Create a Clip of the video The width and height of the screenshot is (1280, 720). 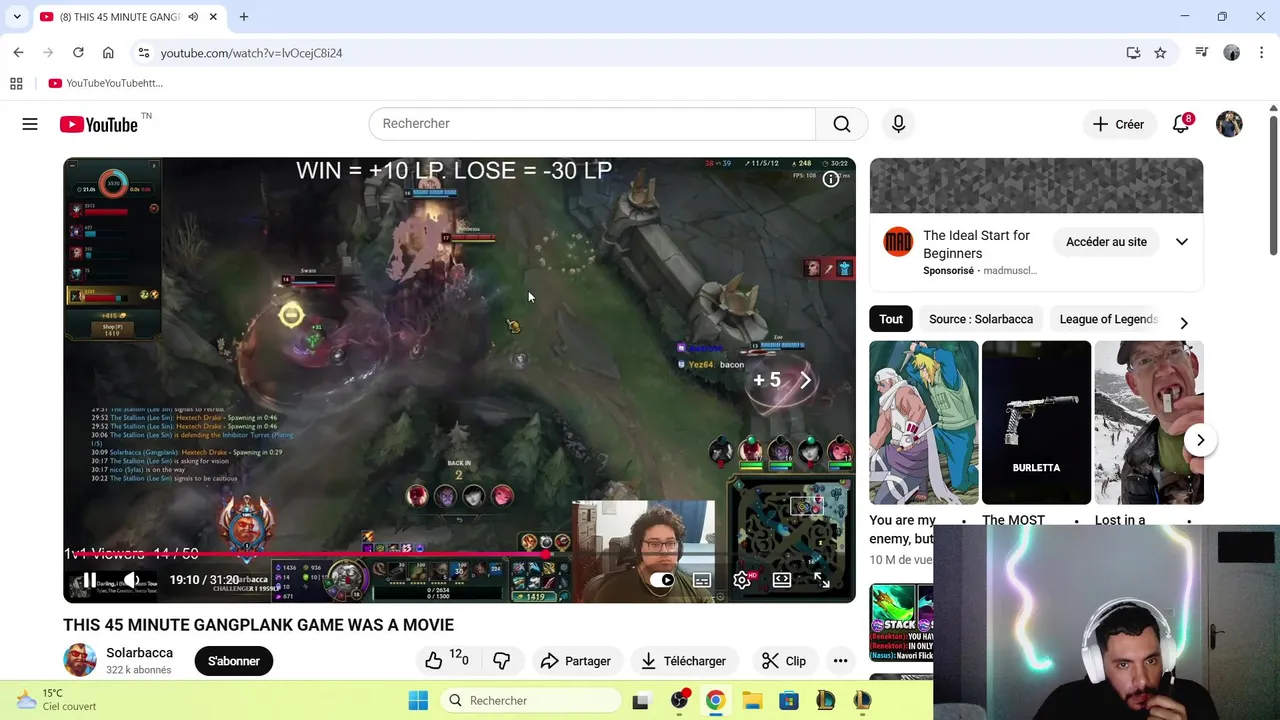[x=784, y=661]
